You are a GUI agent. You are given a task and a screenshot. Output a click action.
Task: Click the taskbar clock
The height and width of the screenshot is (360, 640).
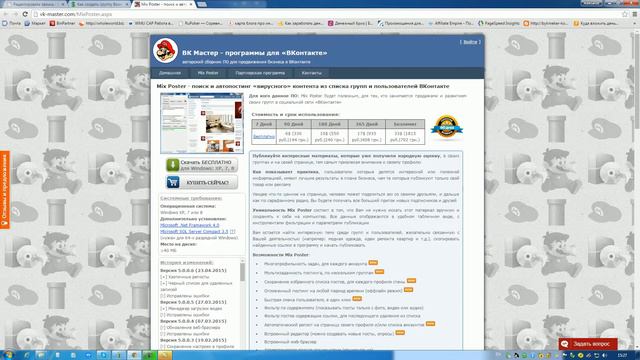point(622,356)
